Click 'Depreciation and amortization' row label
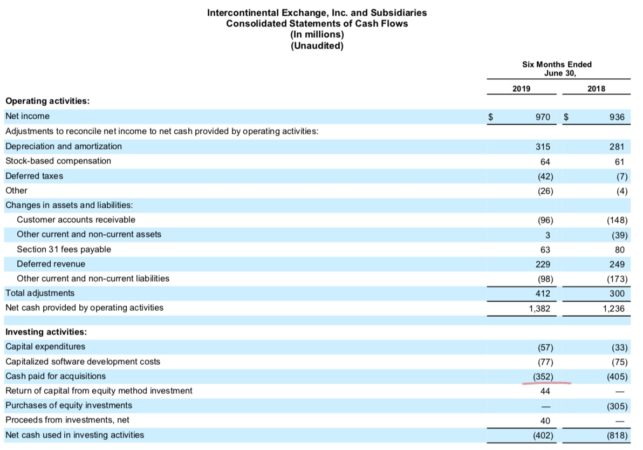The height and width of the screenshot is (450, 643). click(64, 146)
